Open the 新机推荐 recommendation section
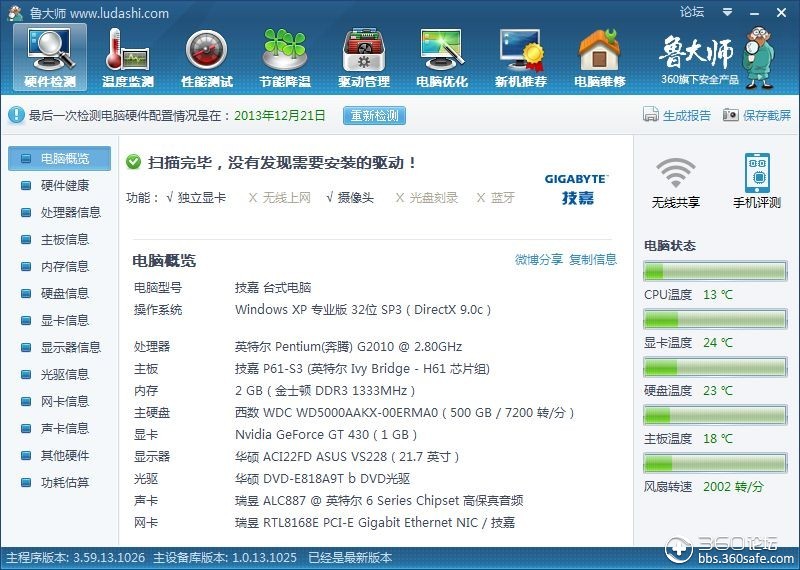Image resolution: width=800 pixels, height=570 pixels. click(x=520, y=57)
